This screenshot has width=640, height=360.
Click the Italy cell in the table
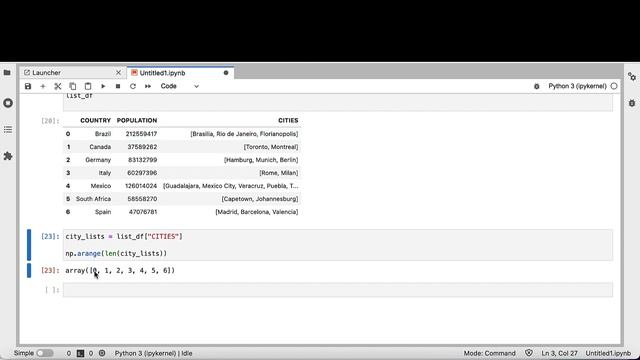105,173
